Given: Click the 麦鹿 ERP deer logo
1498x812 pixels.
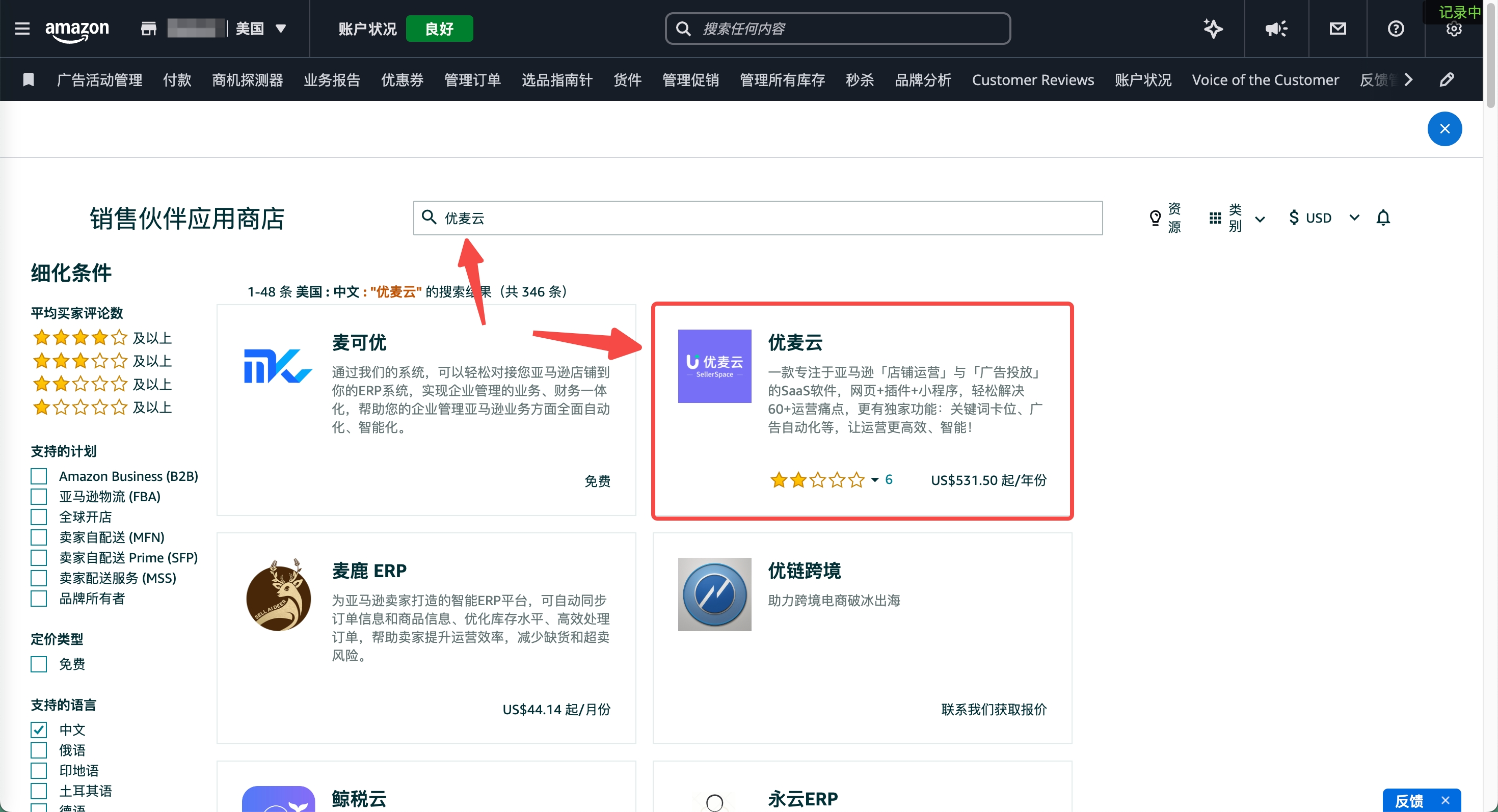Looking at the screenshot, I should tap(278, 594).
